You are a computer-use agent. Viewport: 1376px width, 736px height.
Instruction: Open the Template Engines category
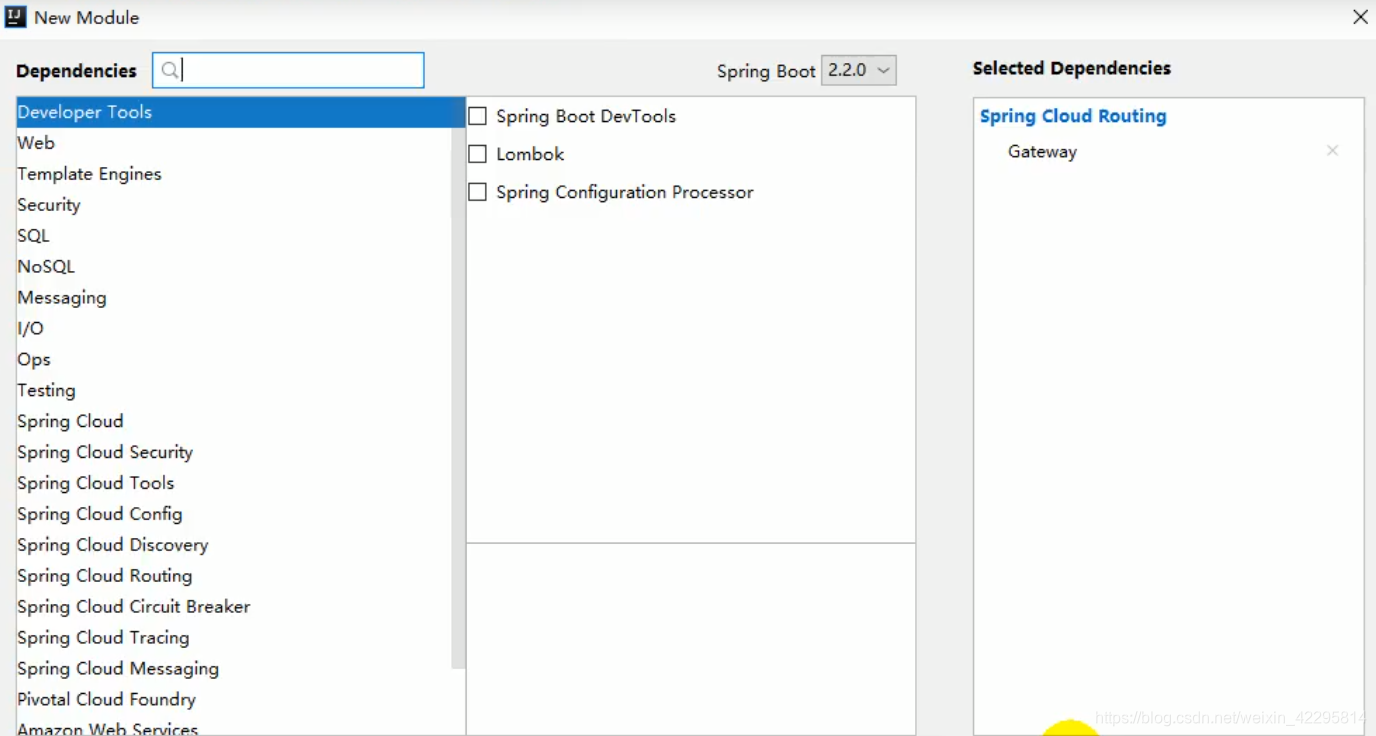(234, 174)
